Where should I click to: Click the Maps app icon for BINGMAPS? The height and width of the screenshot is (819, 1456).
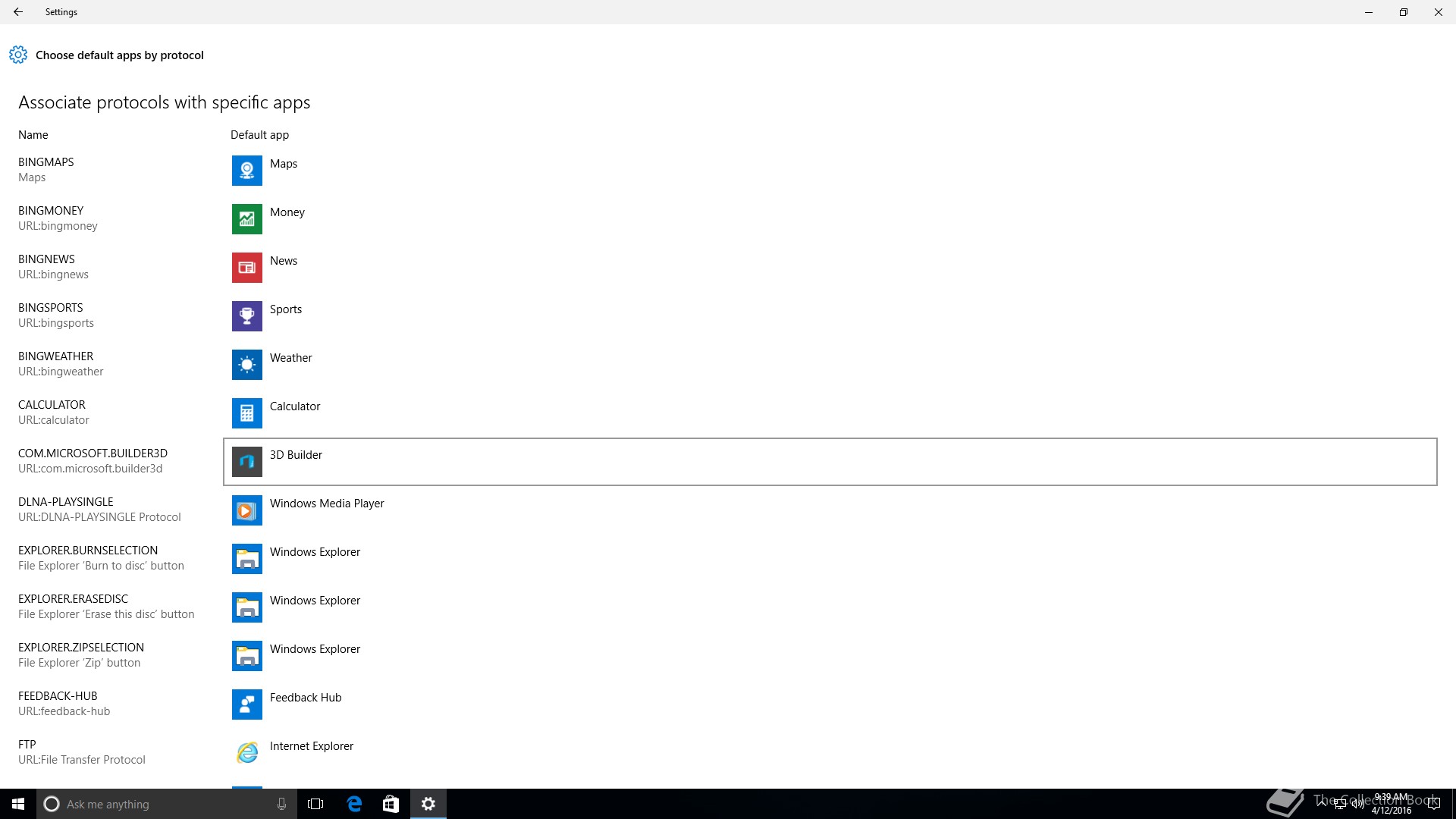point(246,171)
